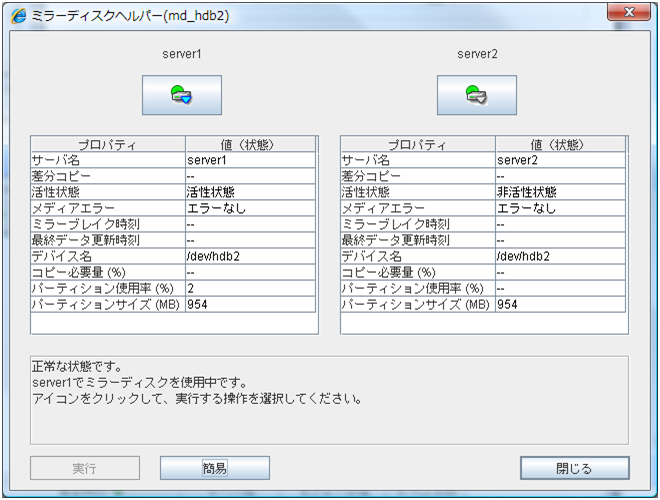Select the 非活性状態 value in server2 table

[561, 192]
